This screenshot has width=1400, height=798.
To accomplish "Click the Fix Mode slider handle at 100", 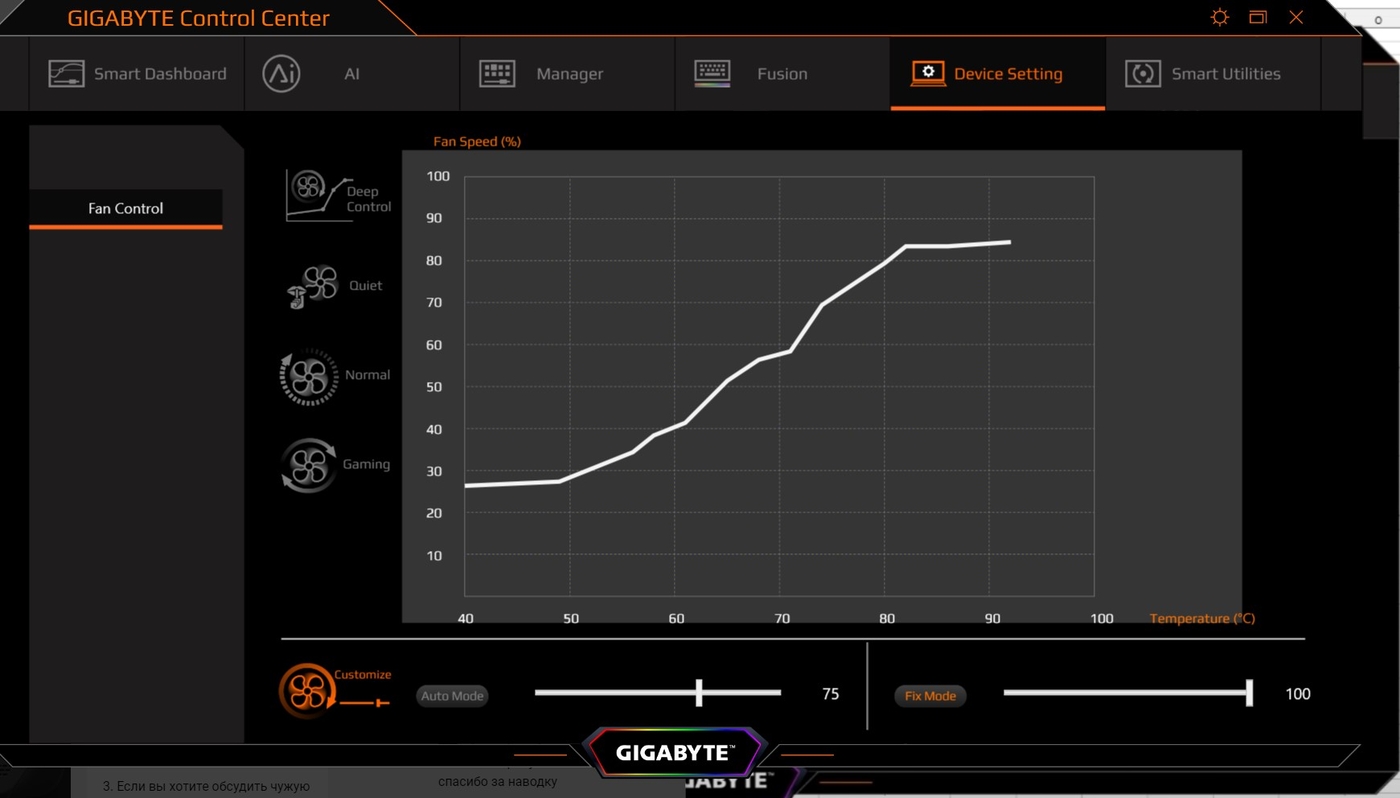I will [1249, 692].
